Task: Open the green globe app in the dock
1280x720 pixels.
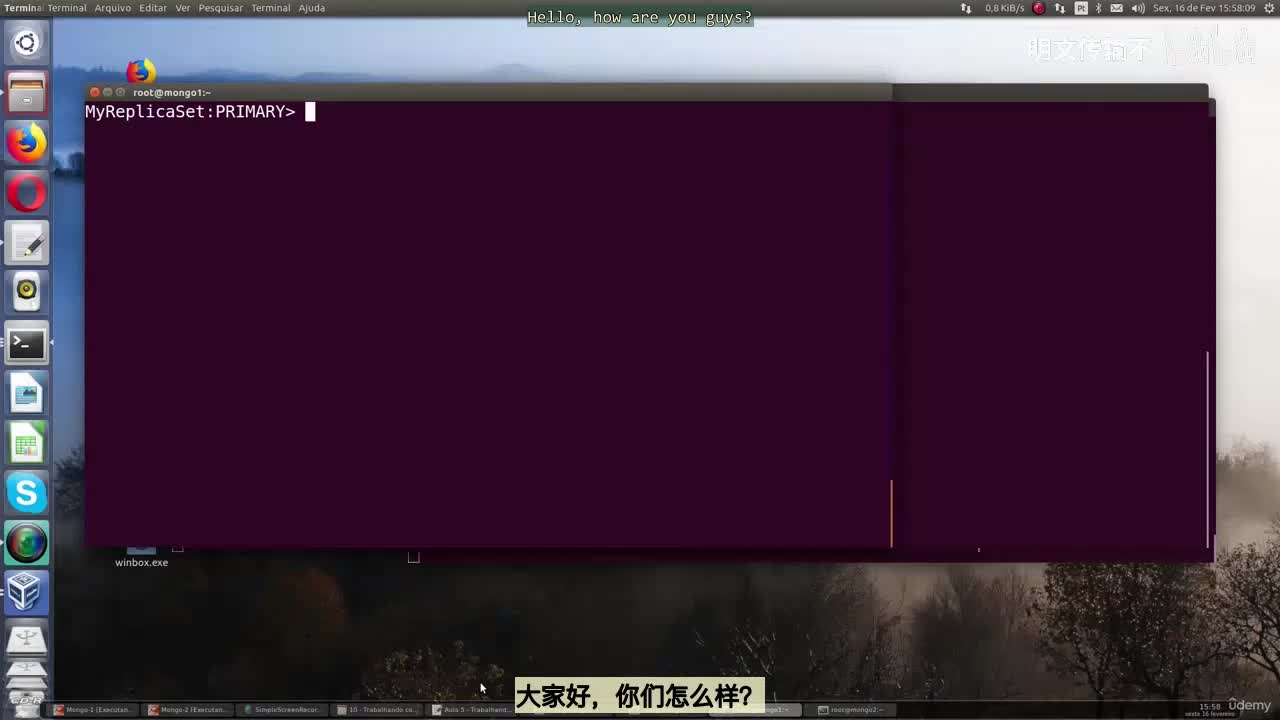Action: coord(26,543)
